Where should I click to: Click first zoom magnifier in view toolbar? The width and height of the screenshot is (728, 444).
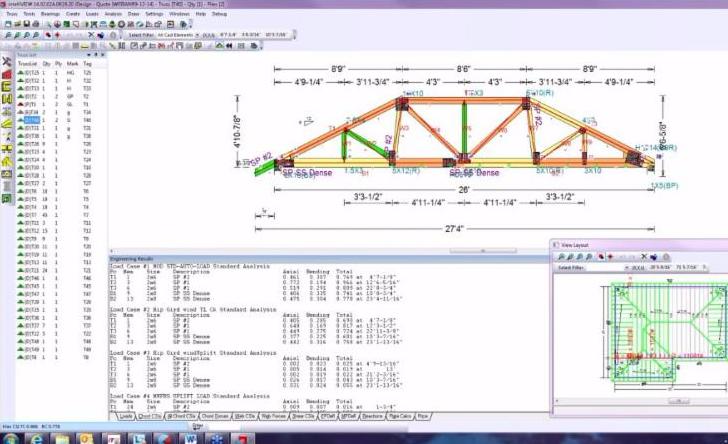coord(7,35)
